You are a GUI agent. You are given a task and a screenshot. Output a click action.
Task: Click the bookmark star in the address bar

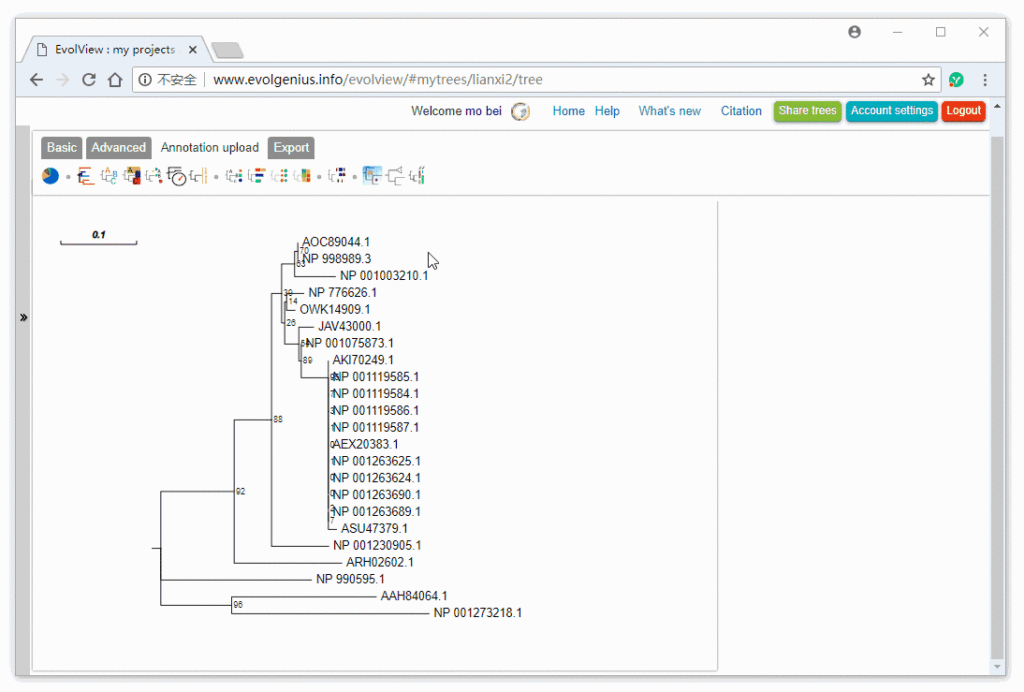coord(928,79)
